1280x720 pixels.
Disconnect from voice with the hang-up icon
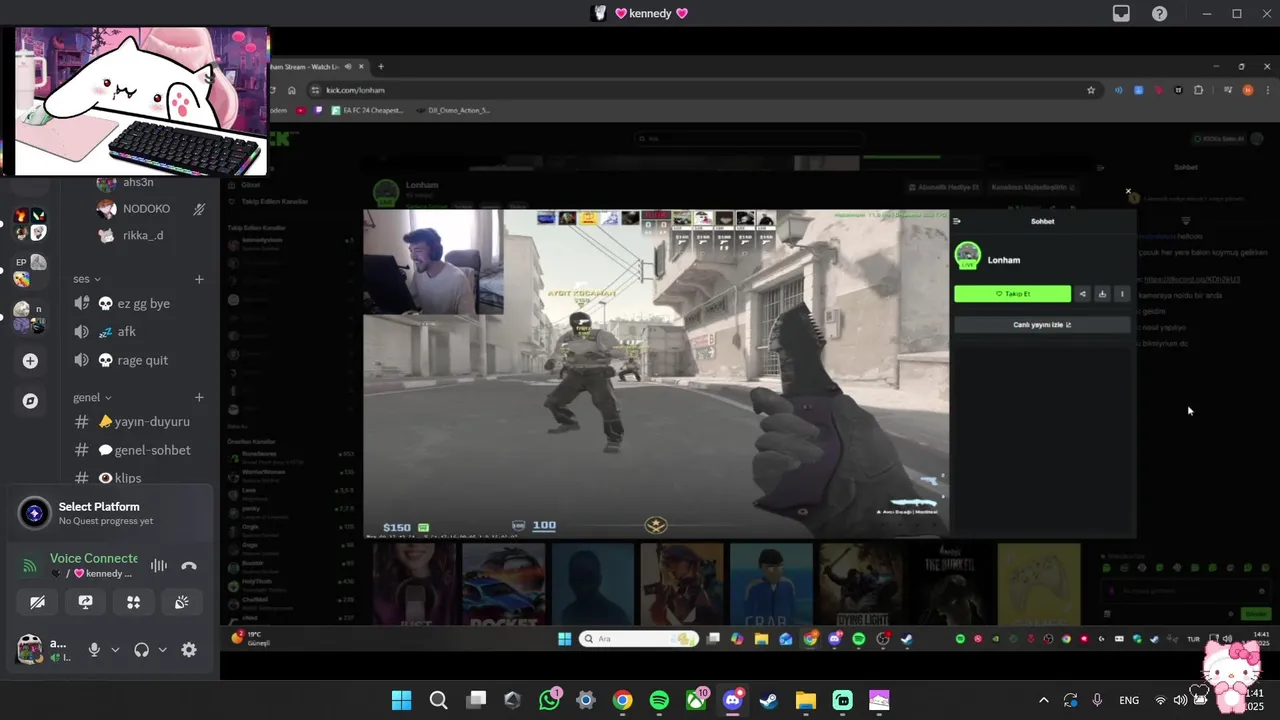click(189, 566)
